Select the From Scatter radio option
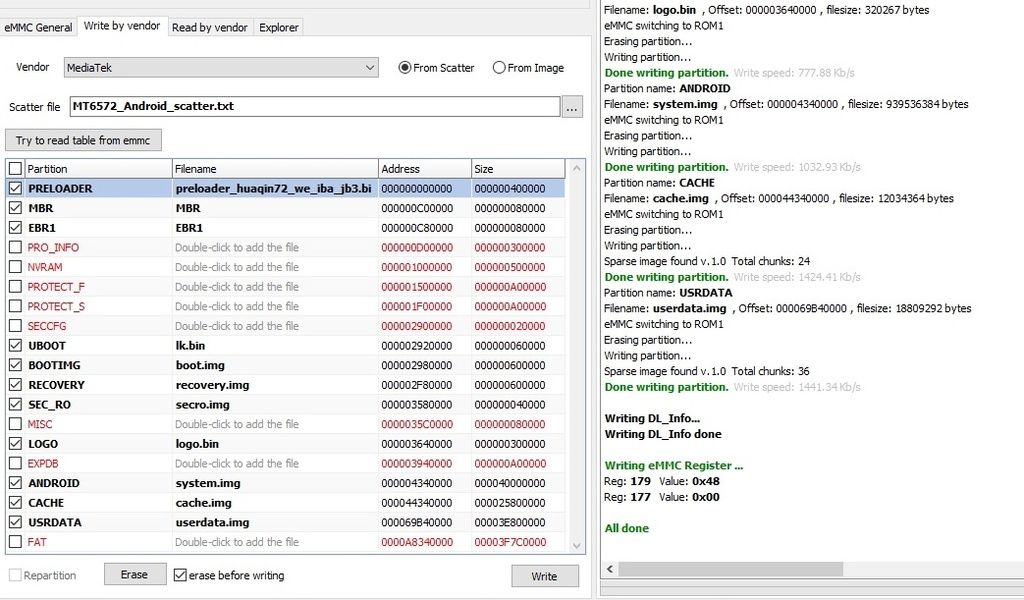1024x600 pixels. 405,68
